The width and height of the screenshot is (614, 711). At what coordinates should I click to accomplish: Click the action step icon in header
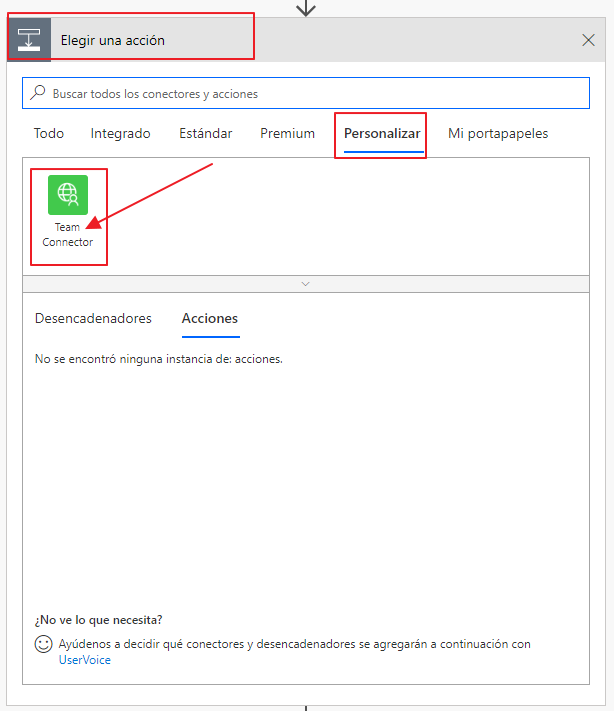pyautogui.click(x=29, y=40)
